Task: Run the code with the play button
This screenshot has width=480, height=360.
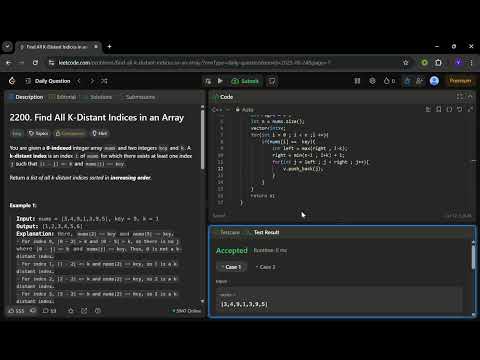Action: click(x=220, y=81)
